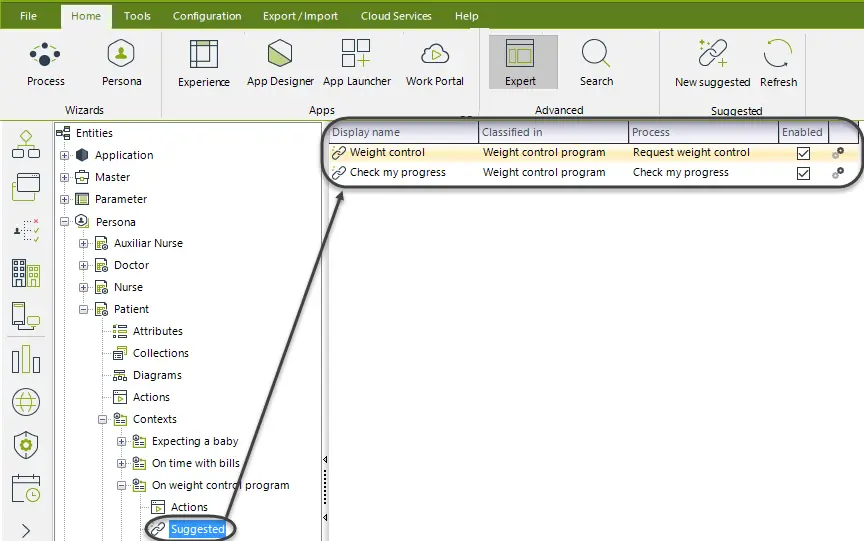Switch to the Tools ribbon tab

coord(137,16)
